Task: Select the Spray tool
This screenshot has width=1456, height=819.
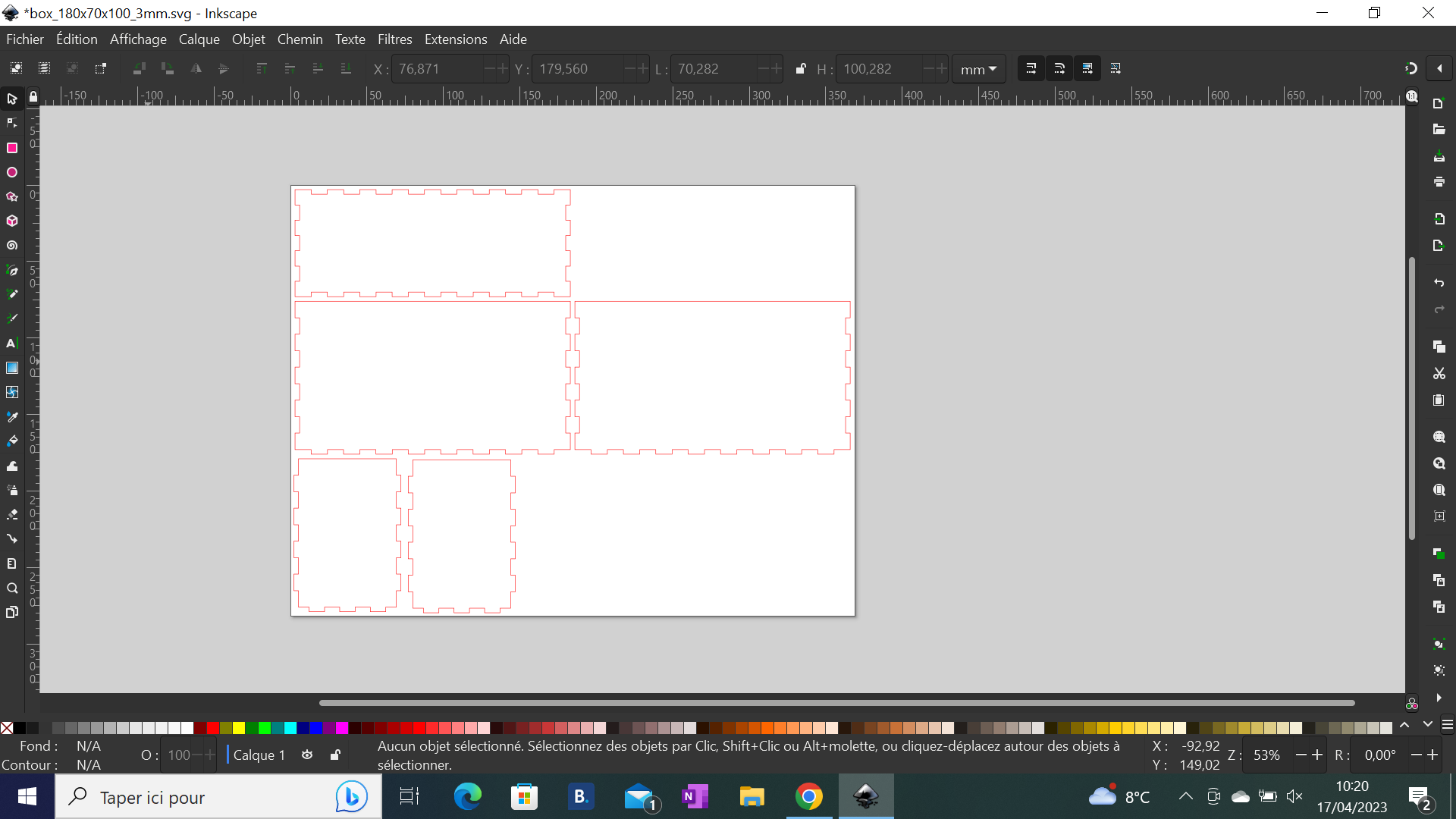Action: pyautogui.click(x=12, y=490)
